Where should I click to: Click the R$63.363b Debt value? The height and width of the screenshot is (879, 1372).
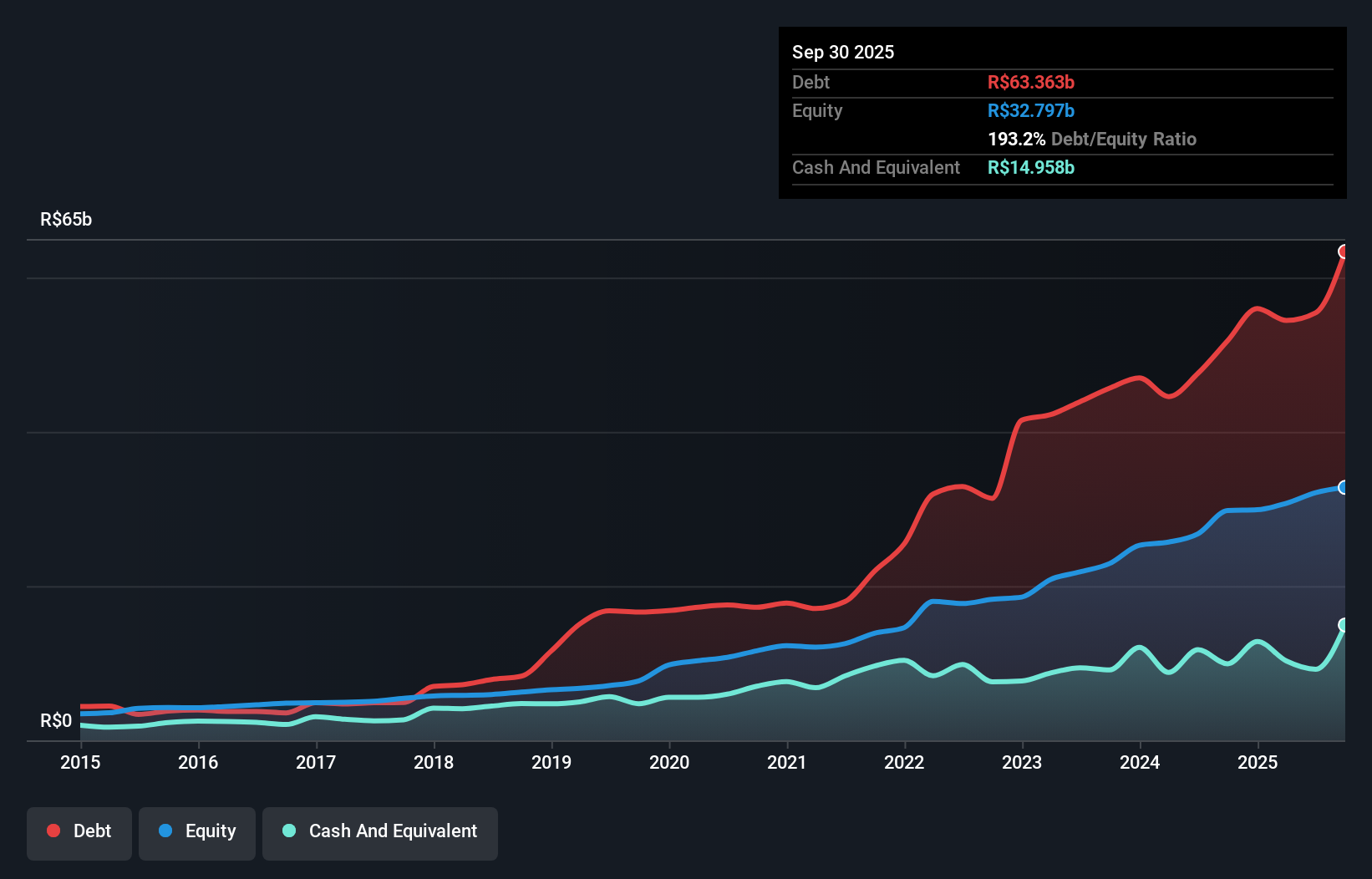point(1031,82)
